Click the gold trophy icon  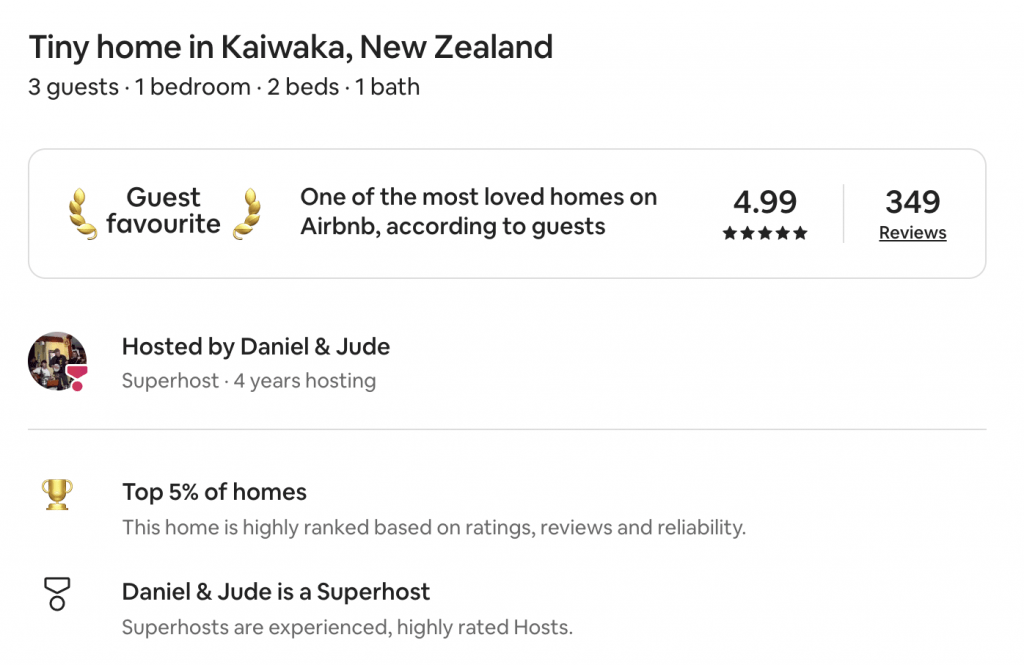click(x=57, y=495)
